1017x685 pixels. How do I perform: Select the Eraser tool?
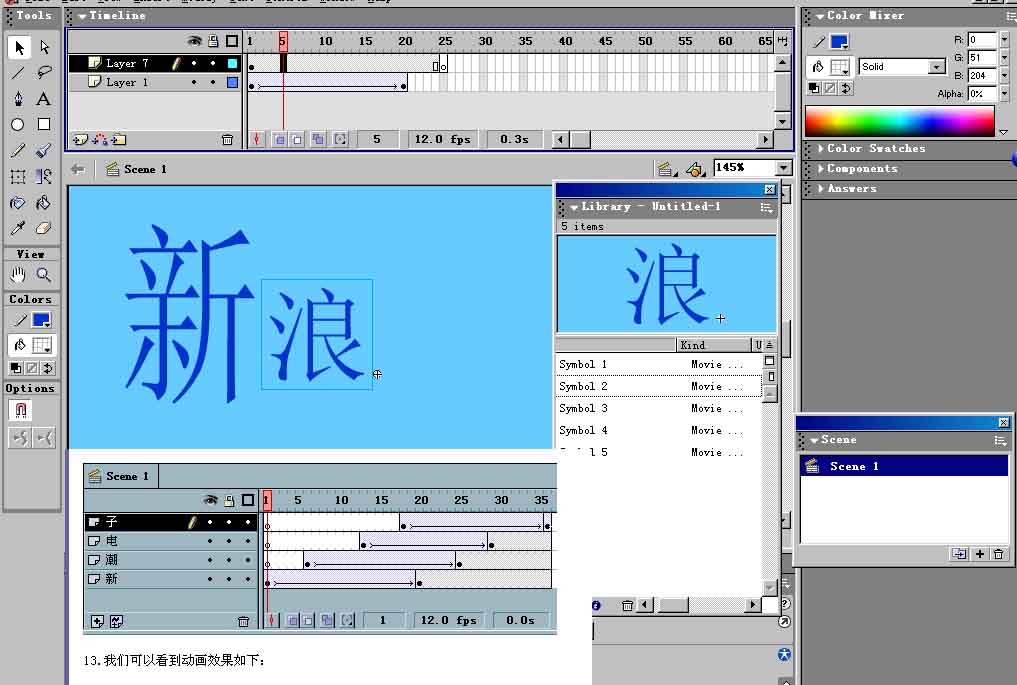[44, 228]
